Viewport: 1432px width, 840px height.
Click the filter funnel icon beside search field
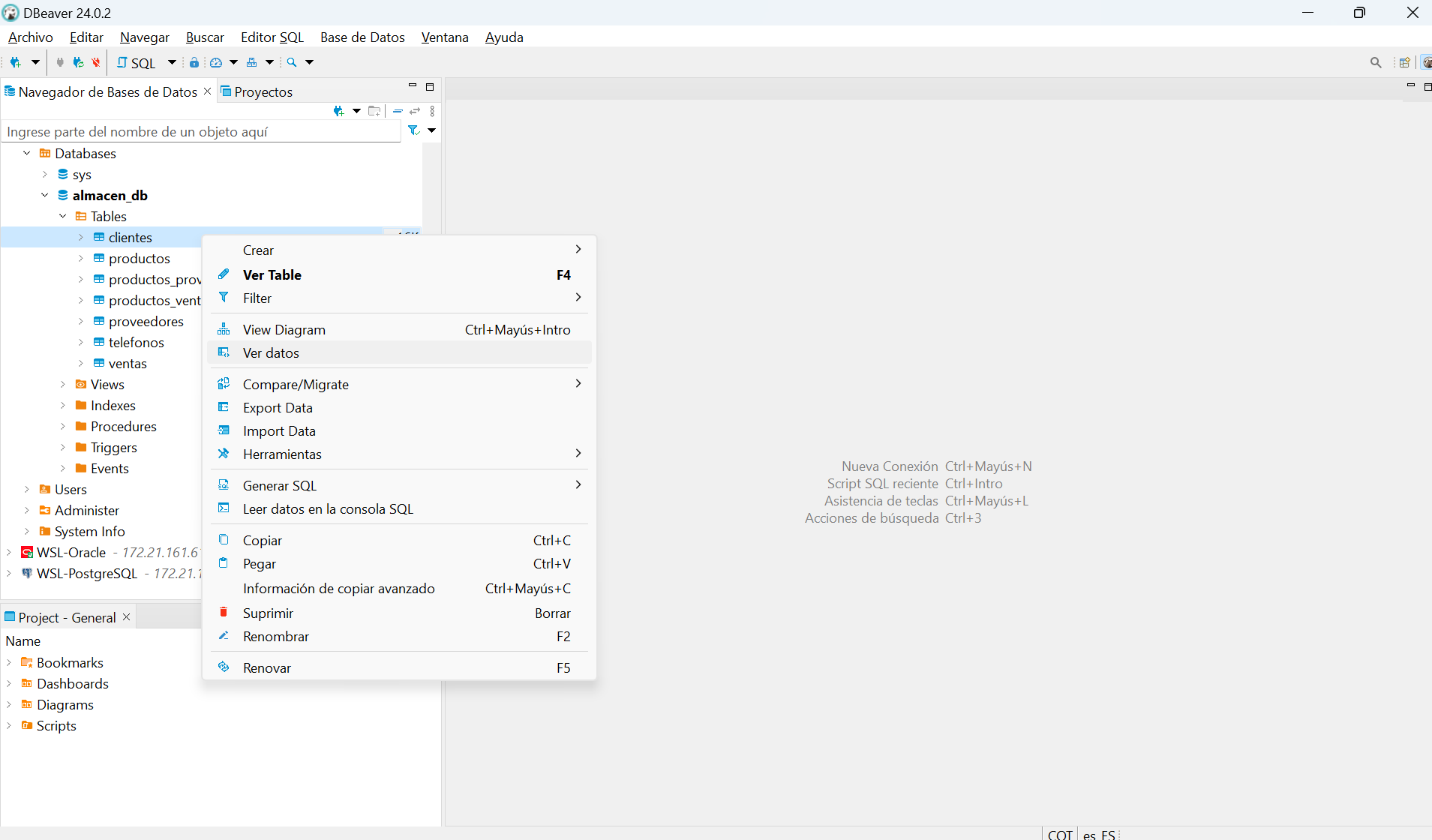[413, 130]
